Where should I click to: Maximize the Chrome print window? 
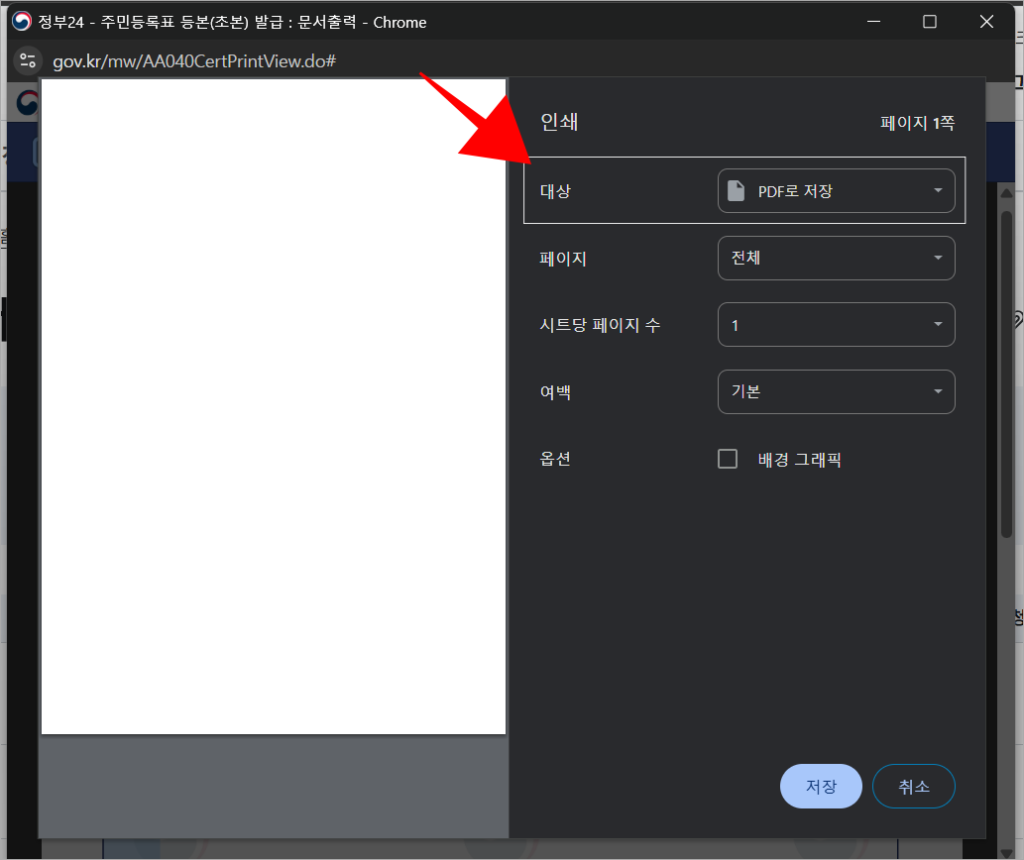[x=930, y=21]
